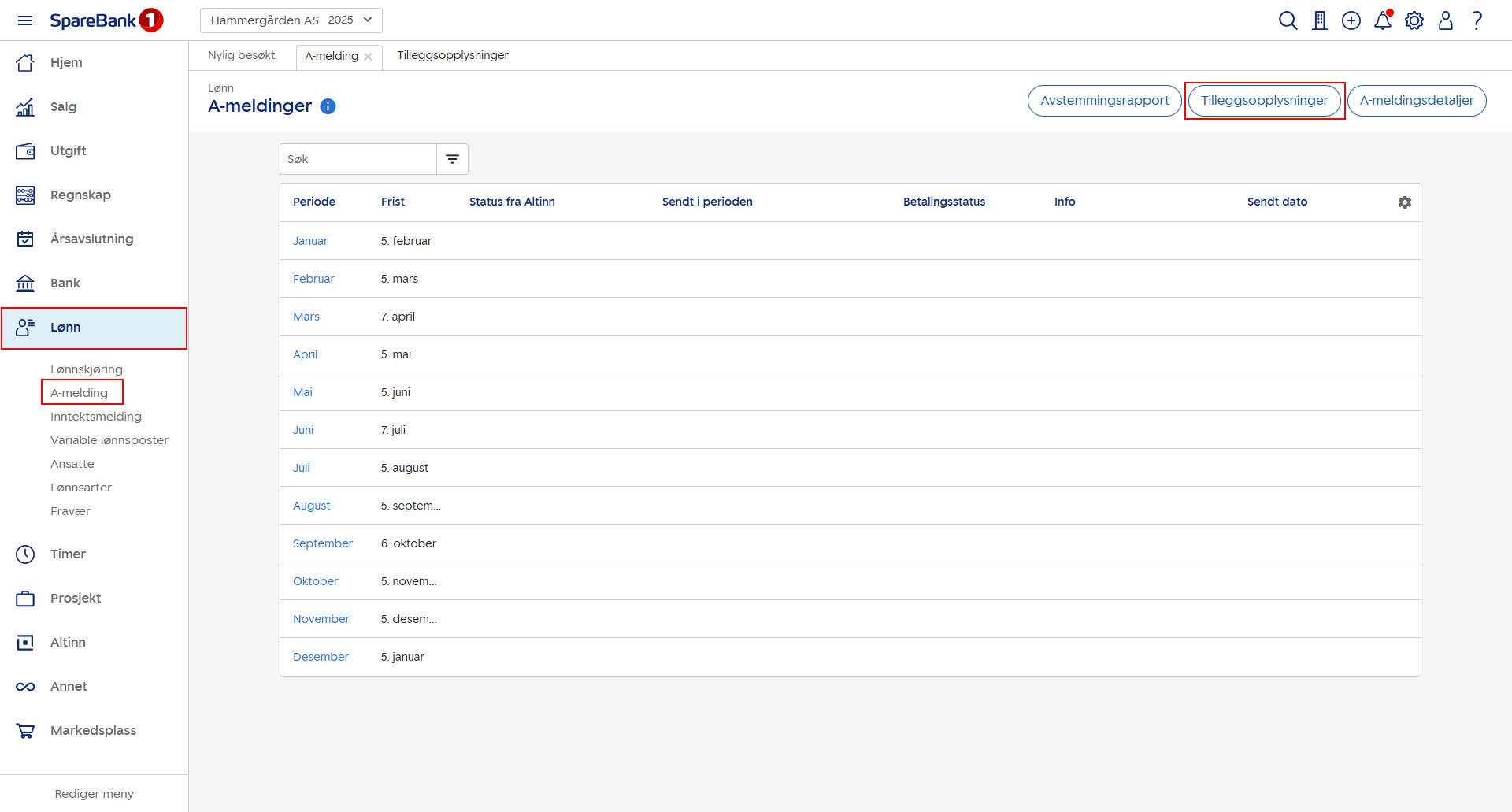Show A-meldinger info tooltip icon
This screenshot has width=1512, height=812.
[328, 106]
